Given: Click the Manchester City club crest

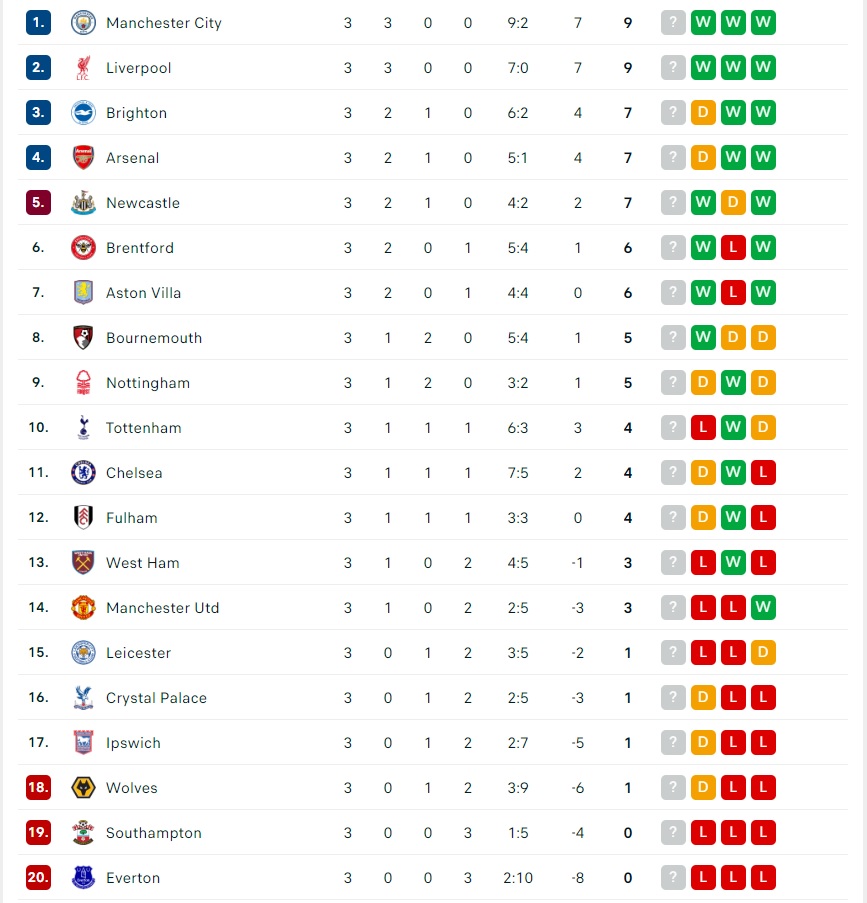Looking at the screenshot, I should click(83, 23).
